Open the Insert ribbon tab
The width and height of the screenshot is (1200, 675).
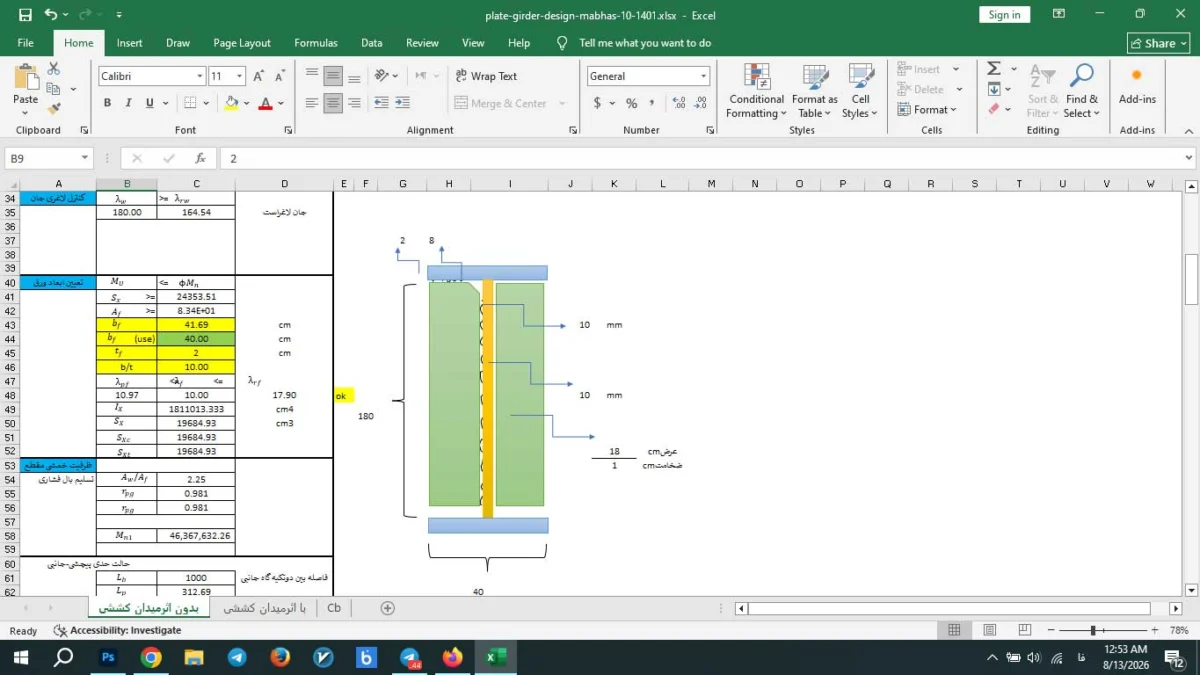click(x=129, y=43)
